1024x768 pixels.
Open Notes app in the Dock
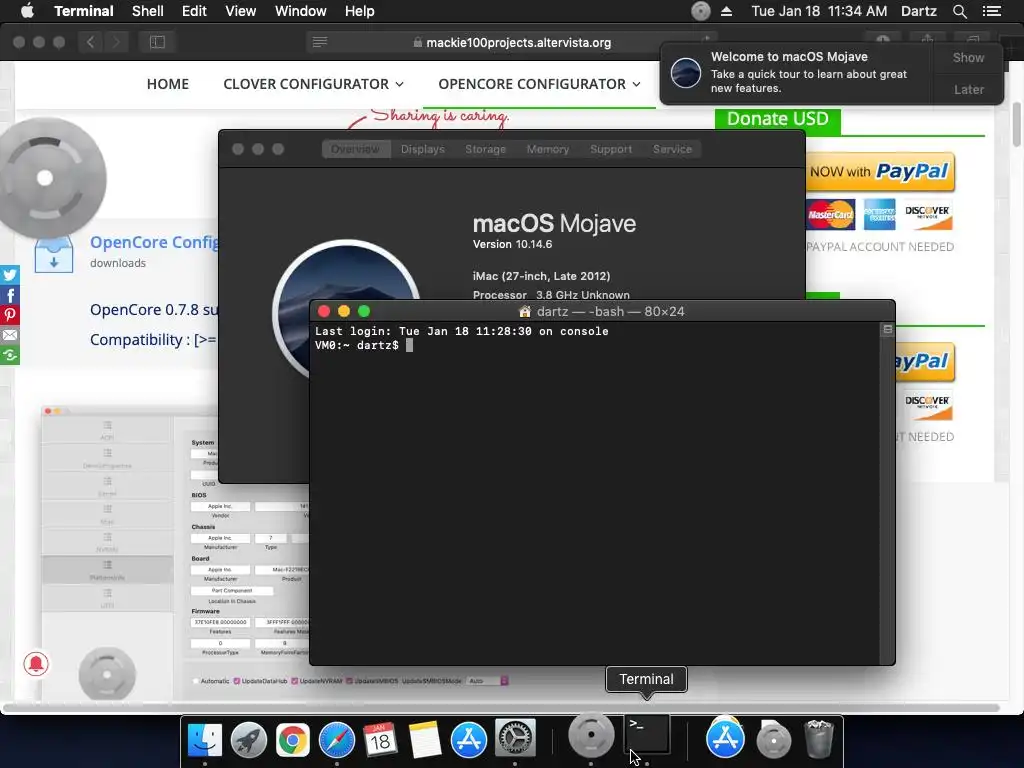[424, 740]
